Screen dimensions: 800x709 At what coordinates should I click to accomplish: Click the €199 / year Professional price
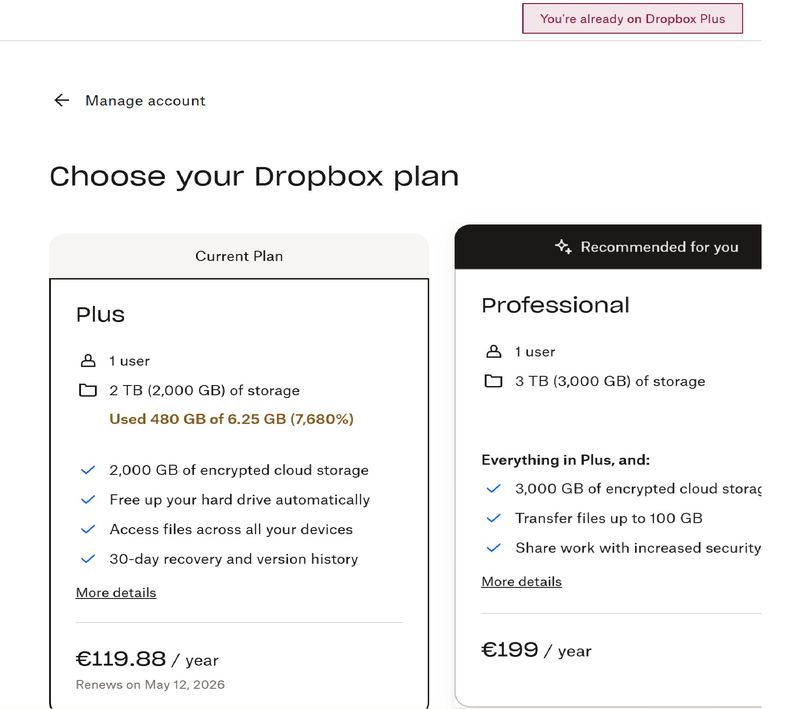(x=536, y=651)
